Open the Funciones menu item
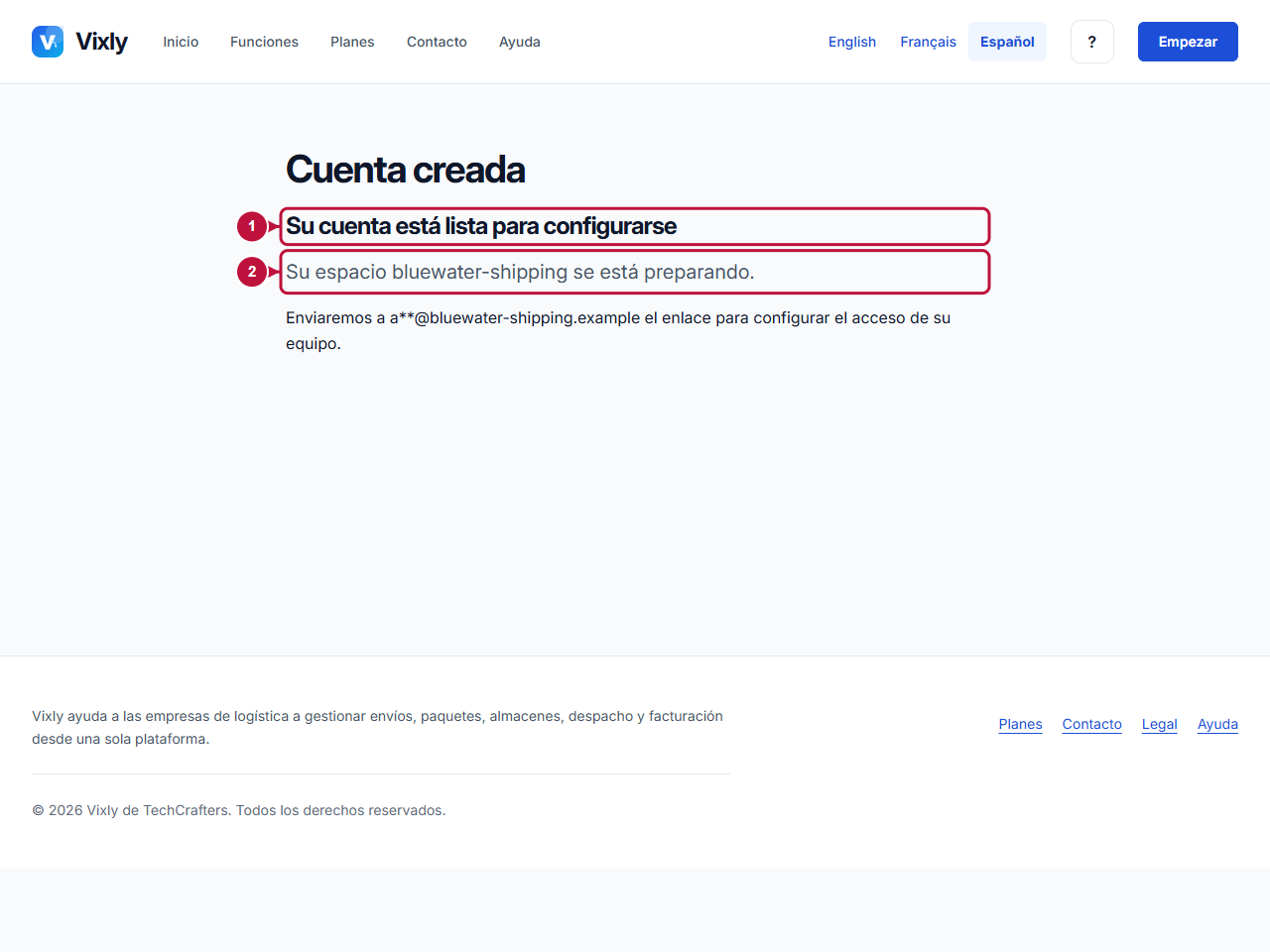Screen dimensions: 1270x952 tap(264, 42)
